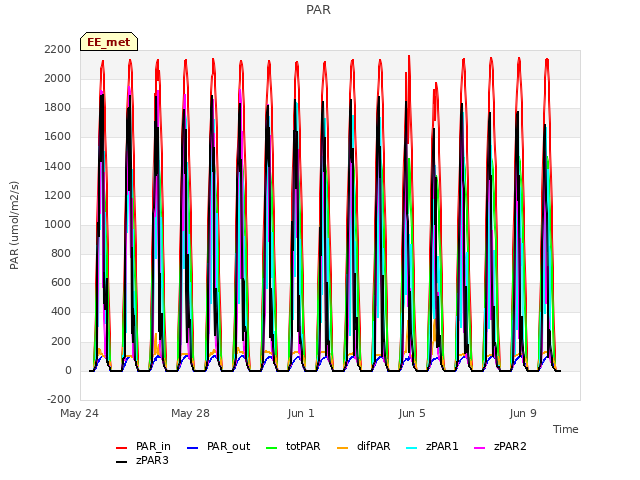Click the May 24 x-axis tick label
This screenshot has height=480, width=640.
point(79,413)
